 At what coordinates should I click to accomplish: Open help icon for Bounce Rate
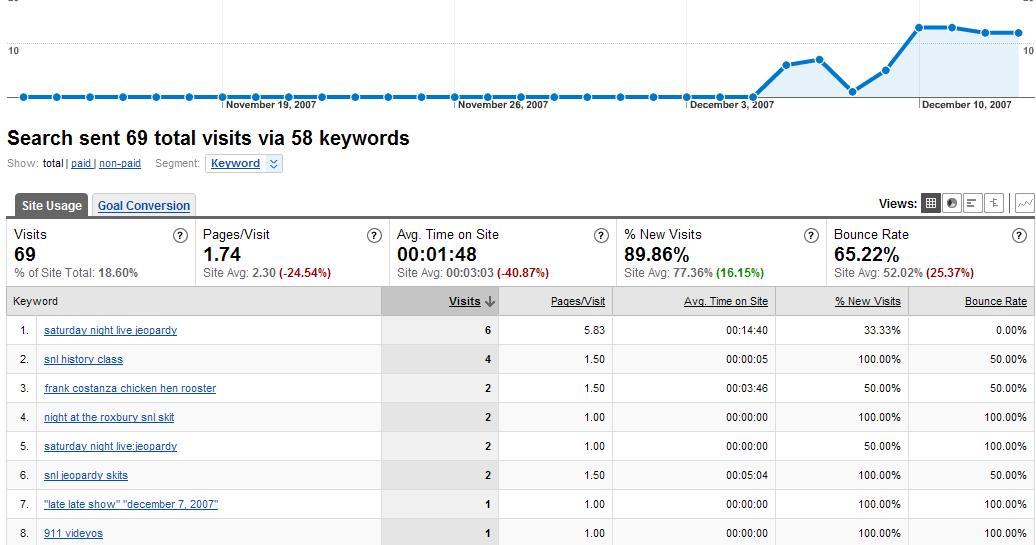point(1019,236)
